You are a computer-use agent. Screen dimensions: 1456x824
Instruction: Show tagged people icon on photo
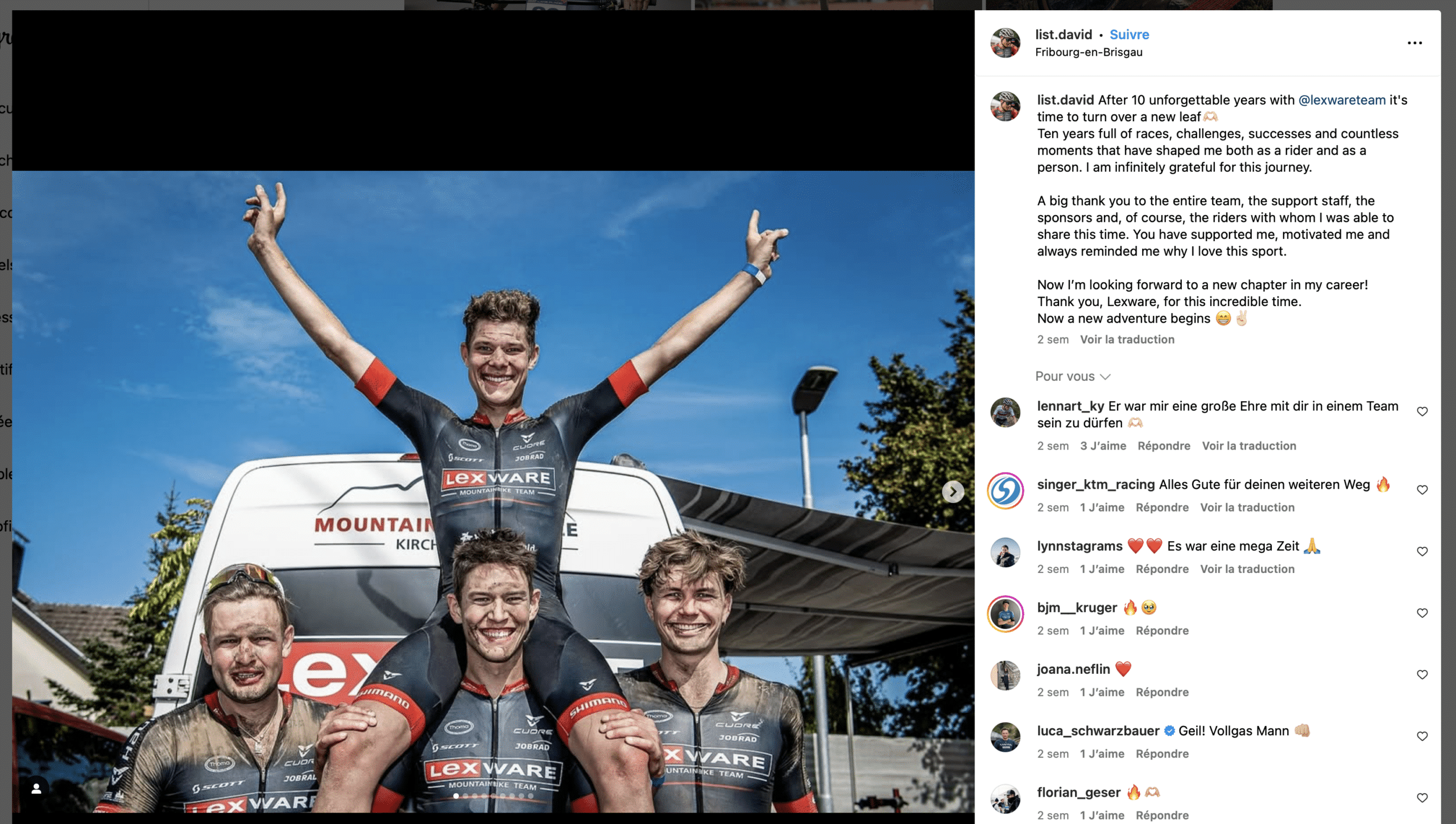pyautogui.click(x=36, y=788)
